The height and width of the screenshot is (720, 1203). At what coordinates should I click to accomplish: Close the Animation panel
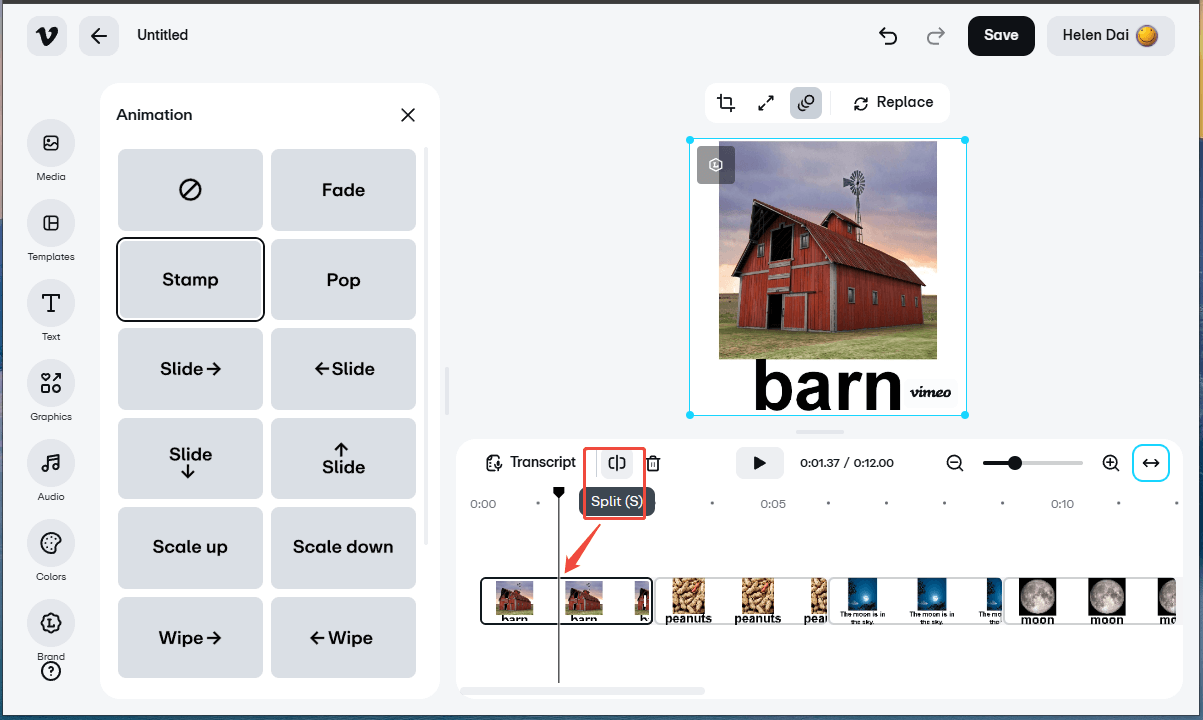pos(408,115)
